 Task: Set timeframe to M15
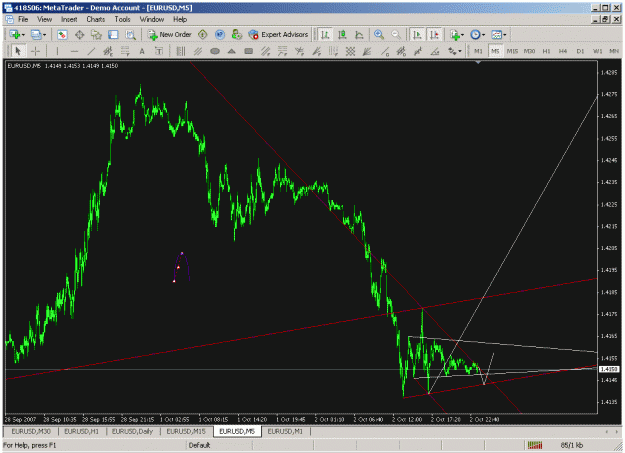coord(512,51)
